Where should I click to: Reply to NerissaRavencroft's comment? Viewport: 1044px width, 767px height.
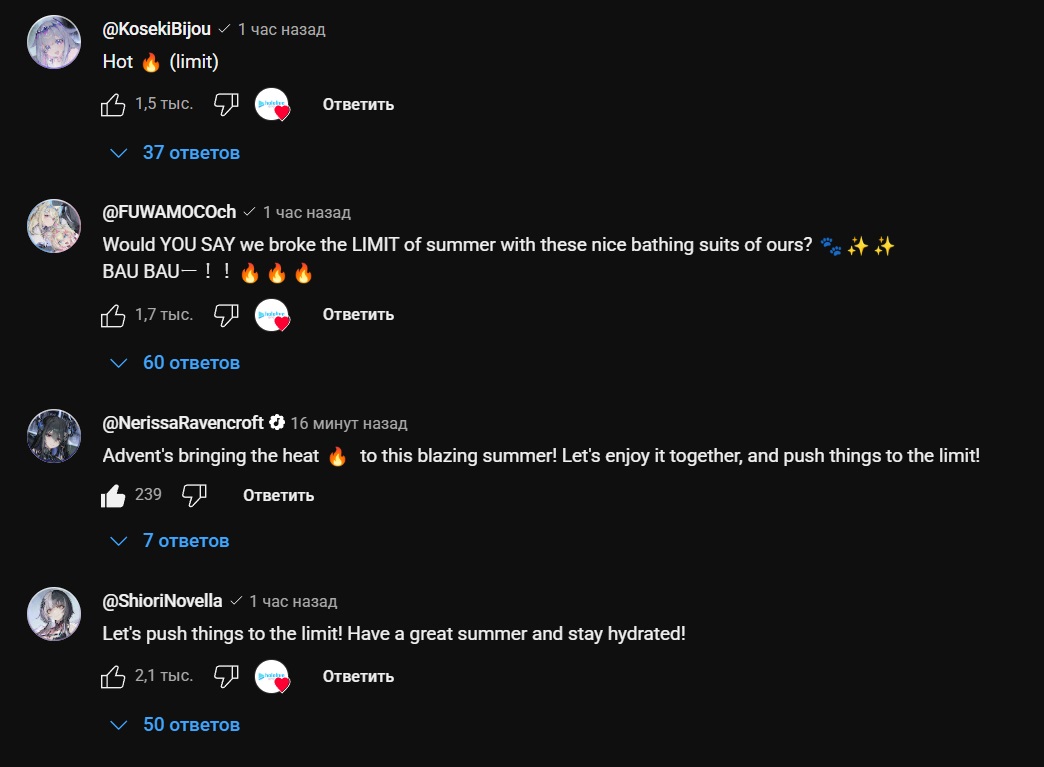(278, 495)
